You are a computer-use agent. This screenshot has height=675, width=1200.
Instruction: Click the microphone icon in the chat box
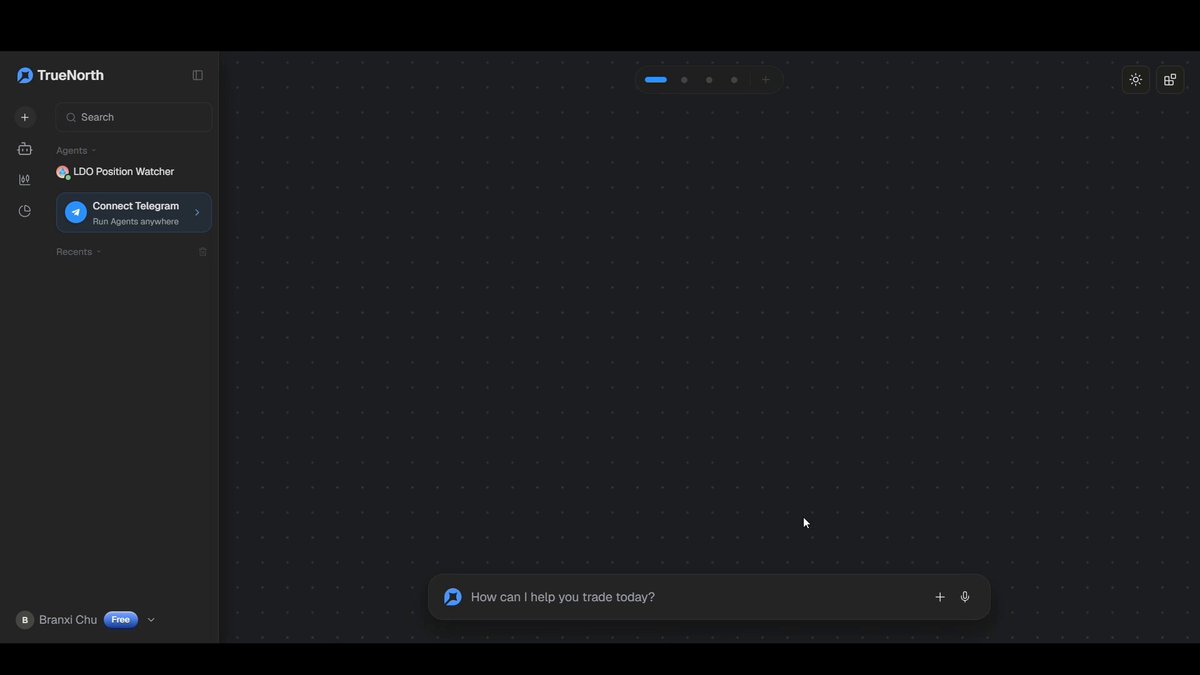965,597
